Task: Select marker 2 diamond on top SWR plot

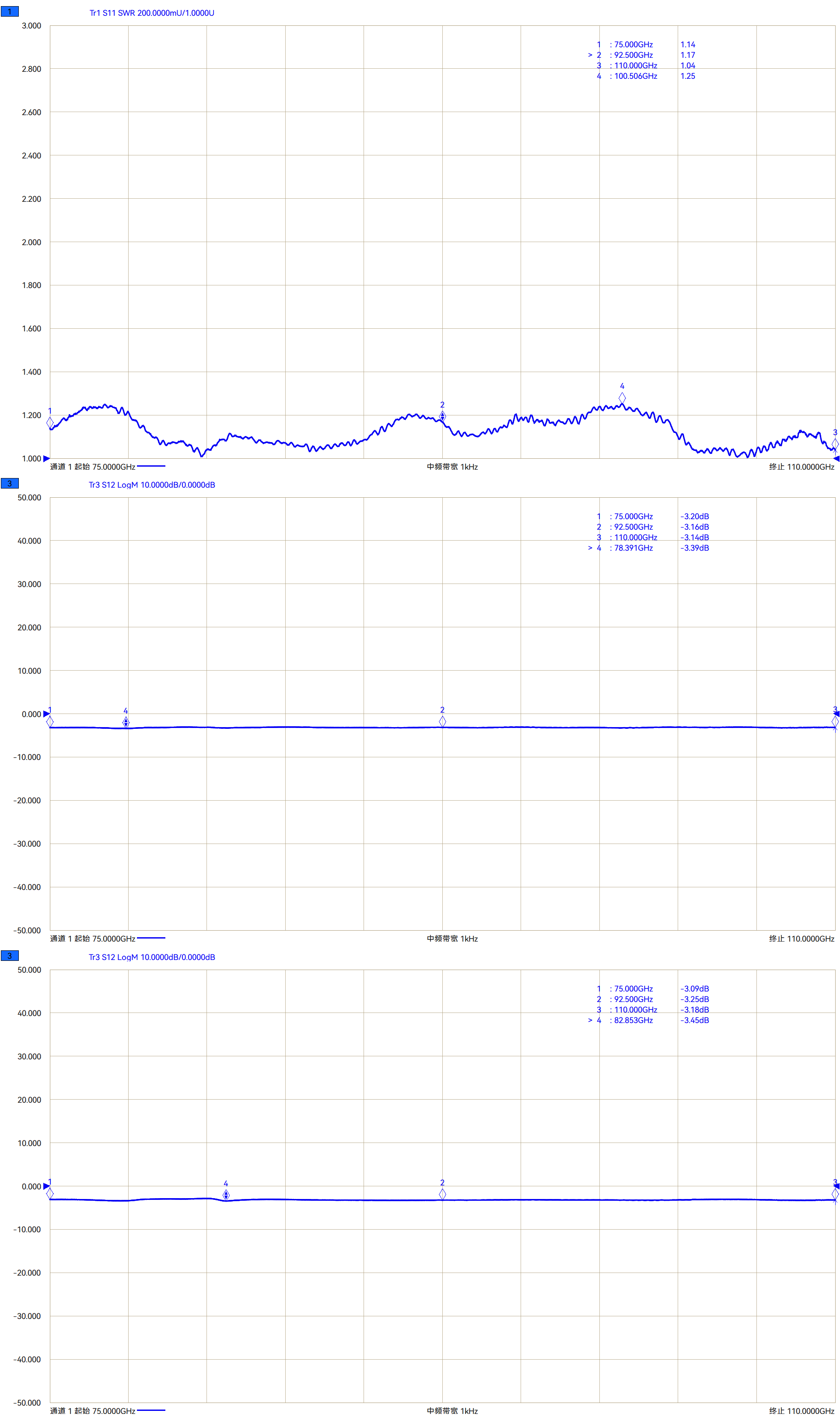Action: click(x=442, y=416)
